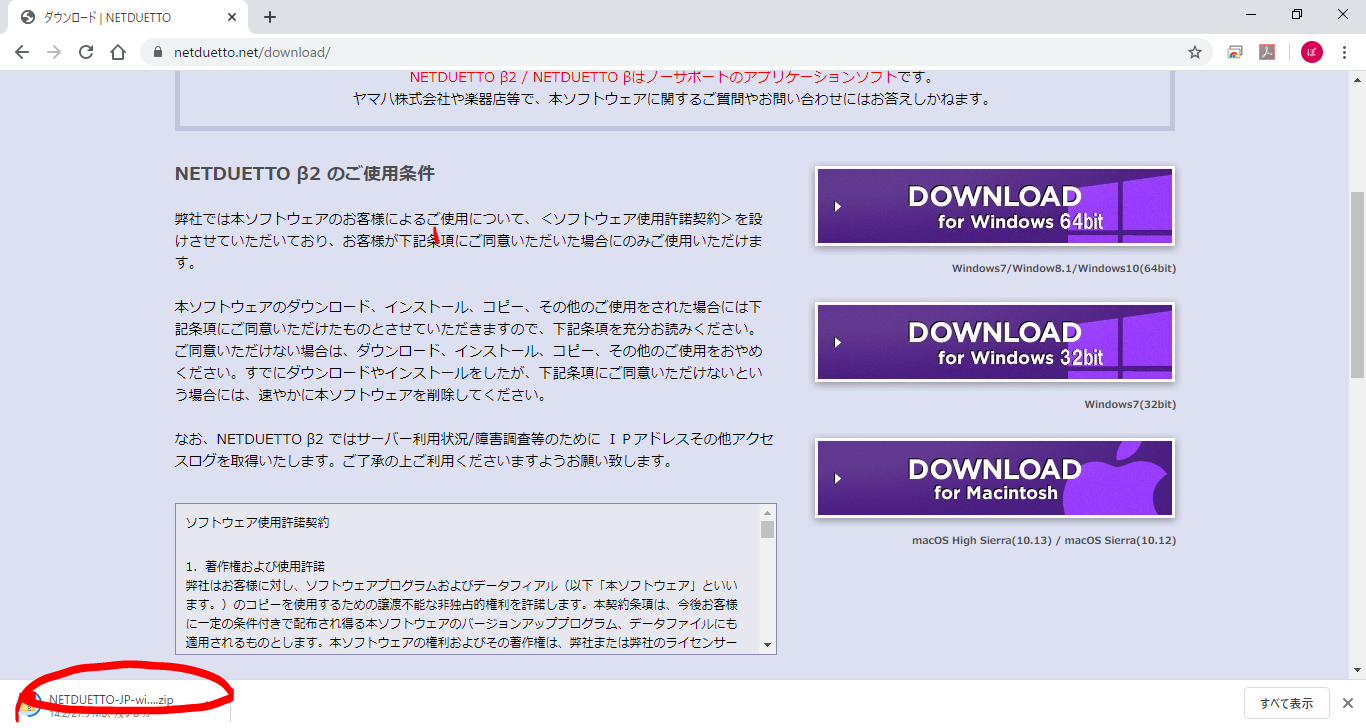Download NETDUETTO for Macintosh
The width and height of the screenshot is (1366, 728).
point(995,478)
